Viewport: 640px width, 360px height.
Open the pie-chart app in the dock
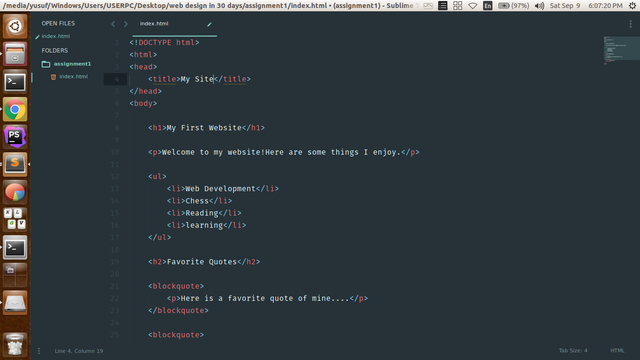15,192
